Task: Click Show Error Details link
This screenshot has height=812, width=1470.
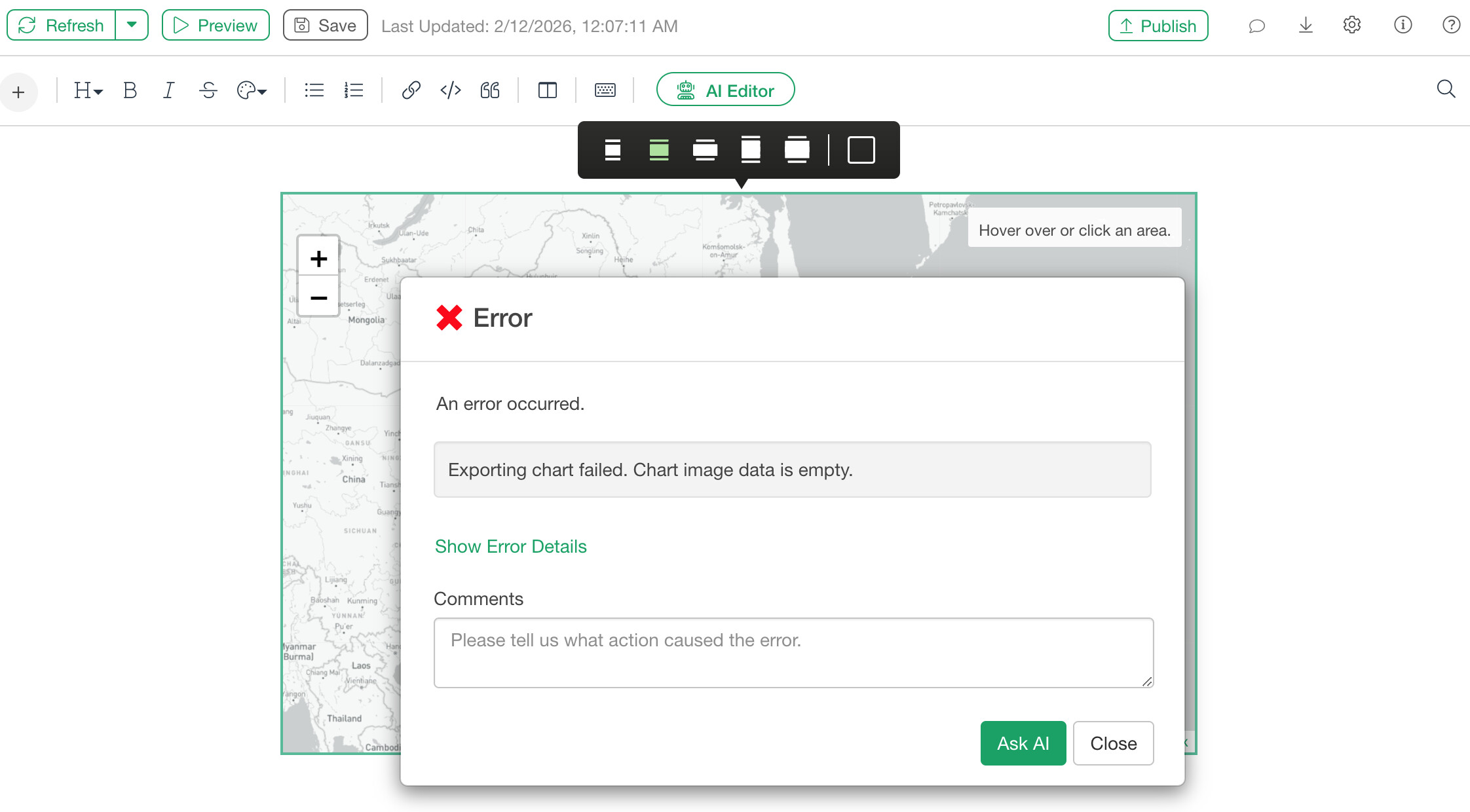Action: [510, 546]
